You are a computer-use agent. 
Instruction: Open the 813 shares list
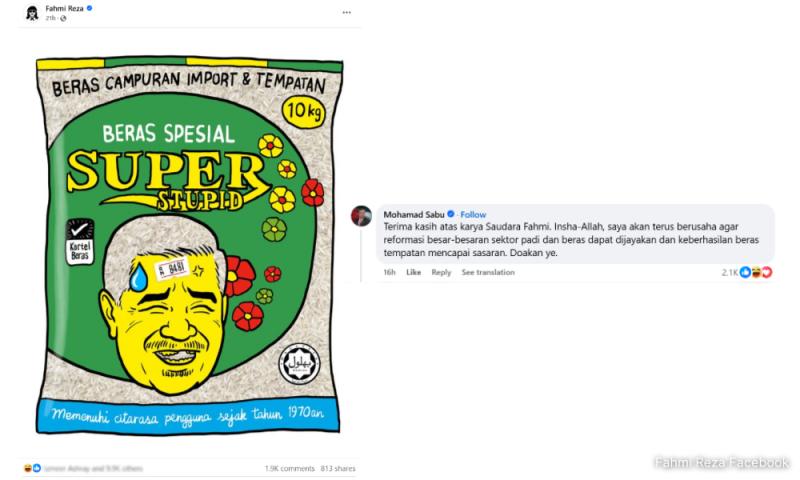click(x=338, y=468)
